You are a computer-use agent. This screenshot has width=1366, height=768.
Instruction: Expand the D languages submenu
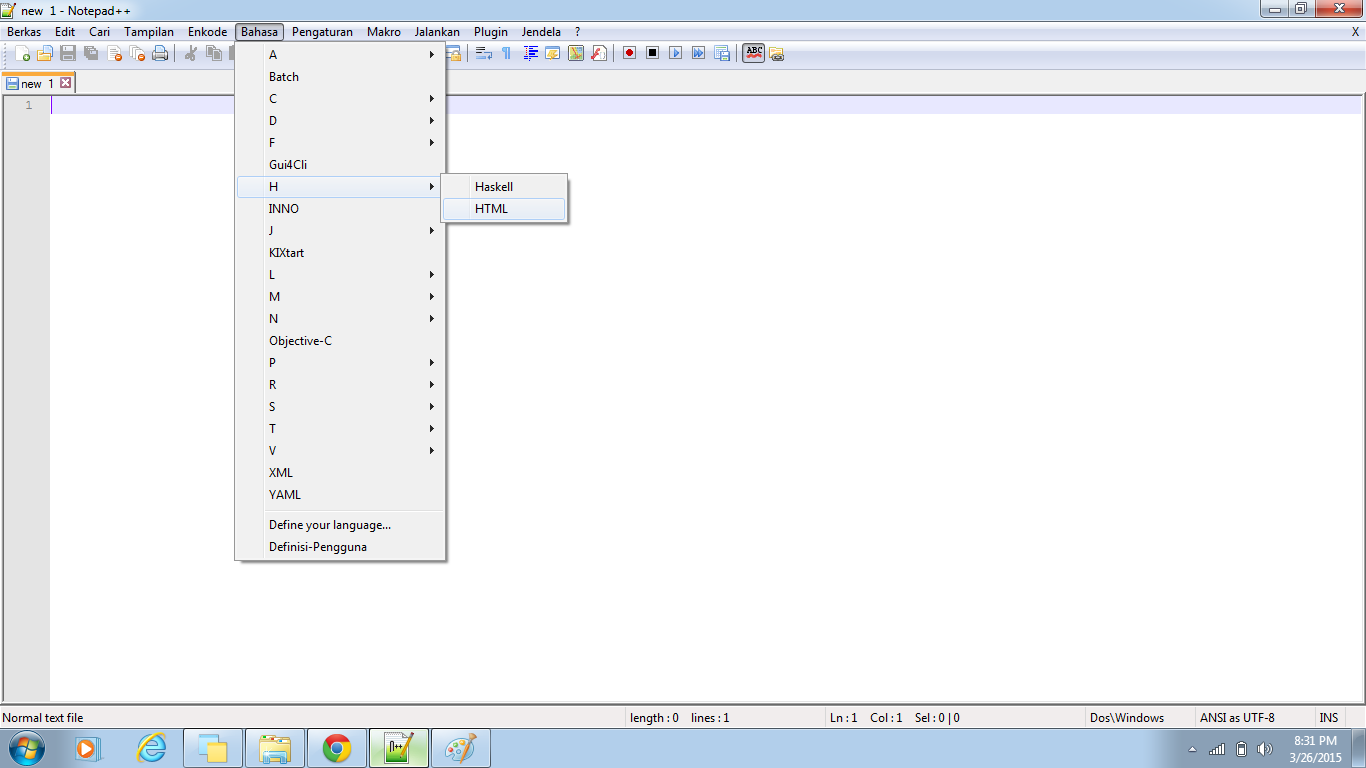[x=340, y=121]
